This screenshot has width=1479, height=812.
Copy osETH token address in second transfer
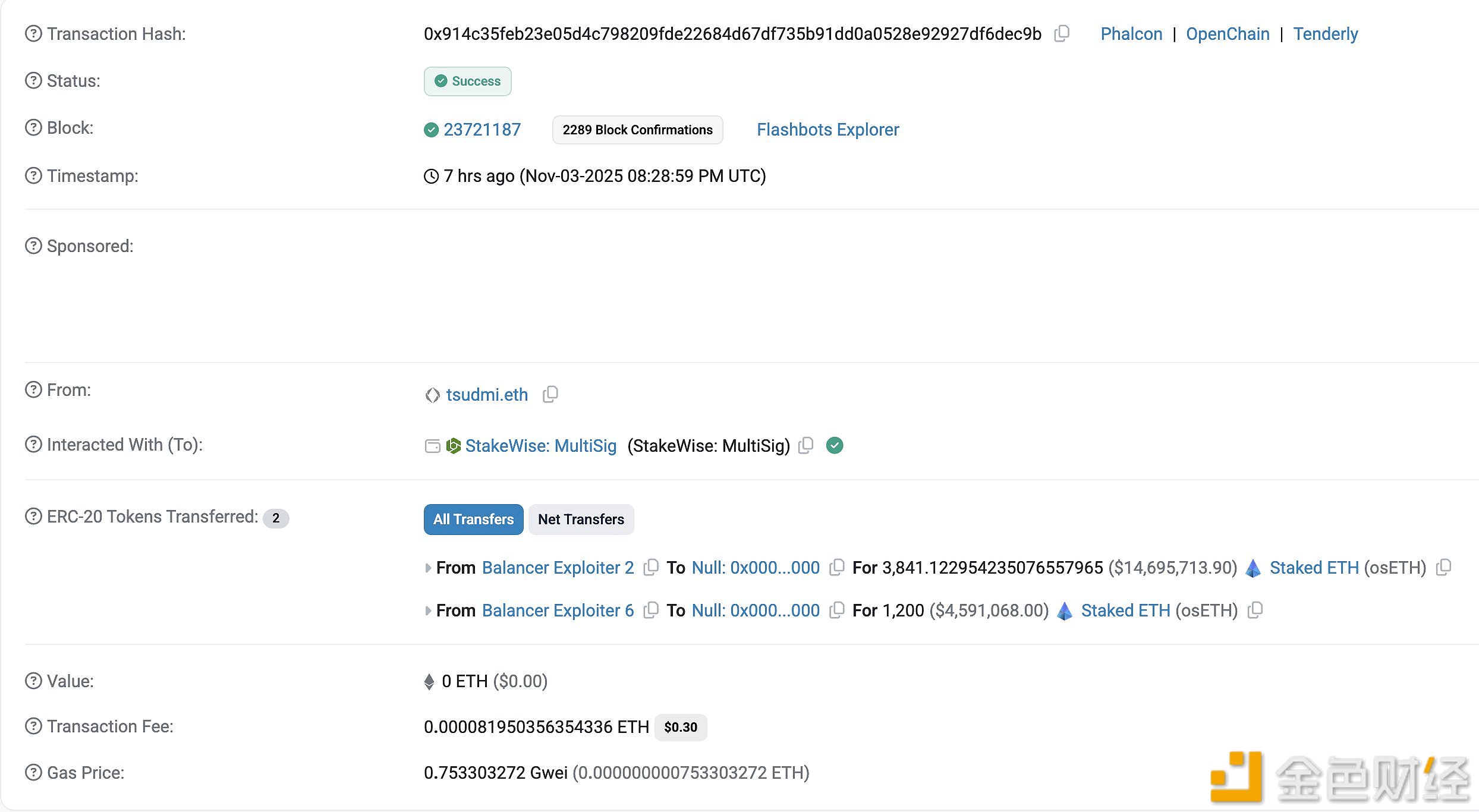[1255, 610]
